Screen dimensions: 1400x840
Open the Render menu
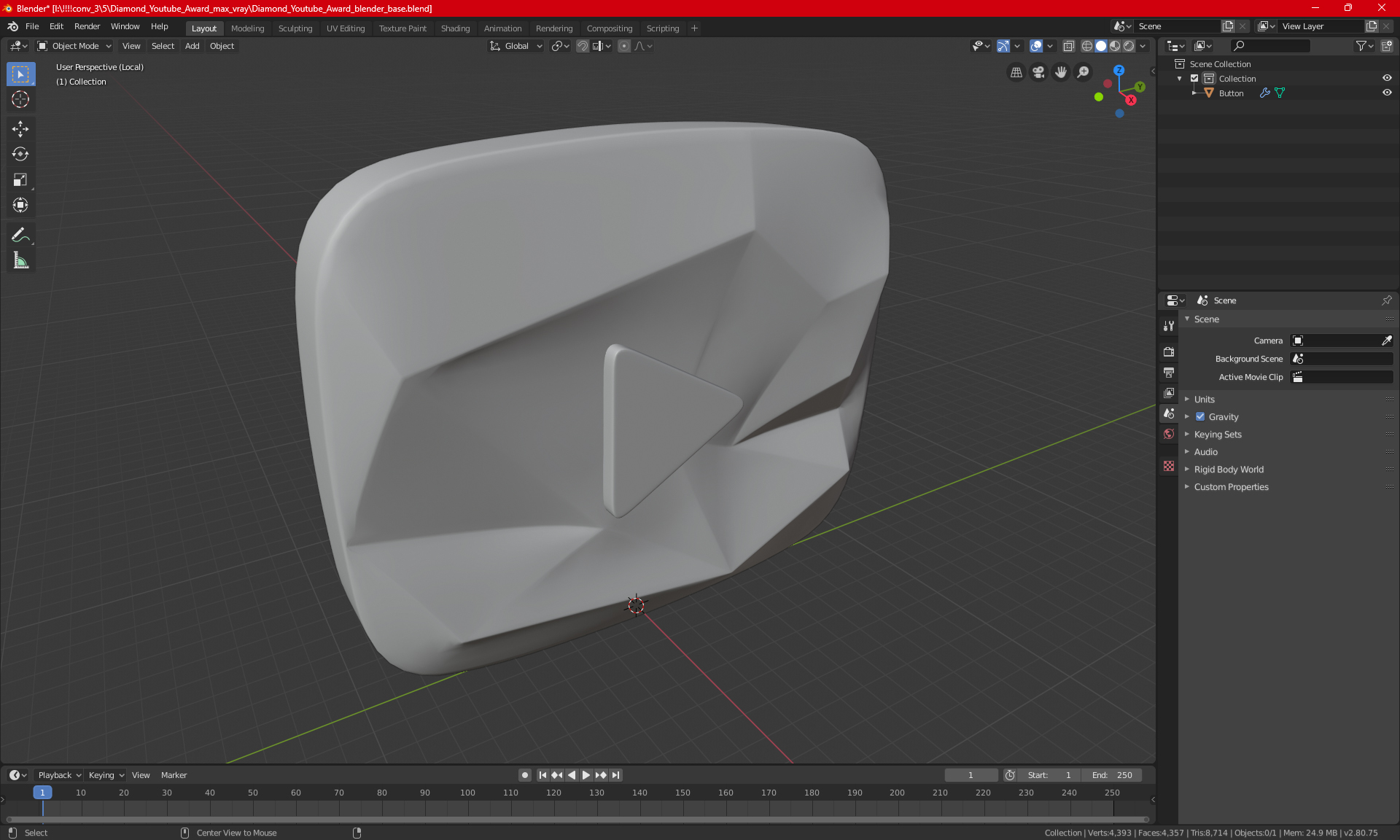point(87,26)
